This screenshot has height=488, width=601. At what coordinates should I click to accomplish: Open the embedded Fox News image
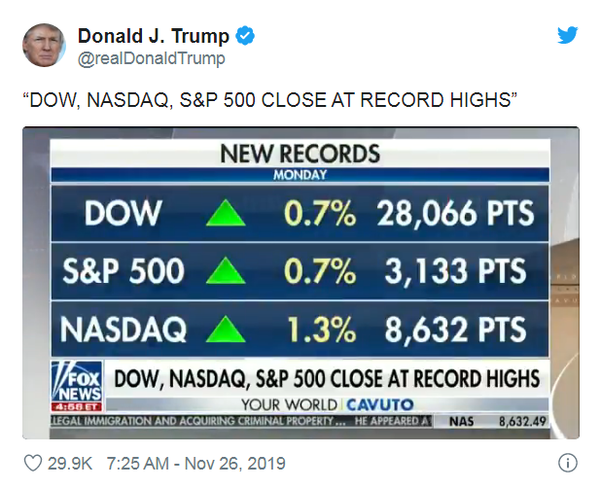[301, 283]
